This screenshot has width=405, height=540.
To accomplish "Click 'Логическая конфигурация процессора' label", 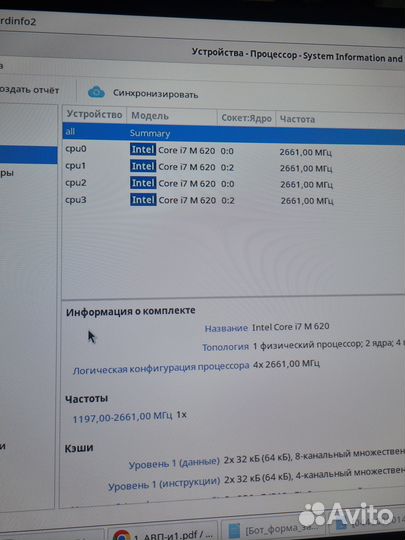I will 161,368.
